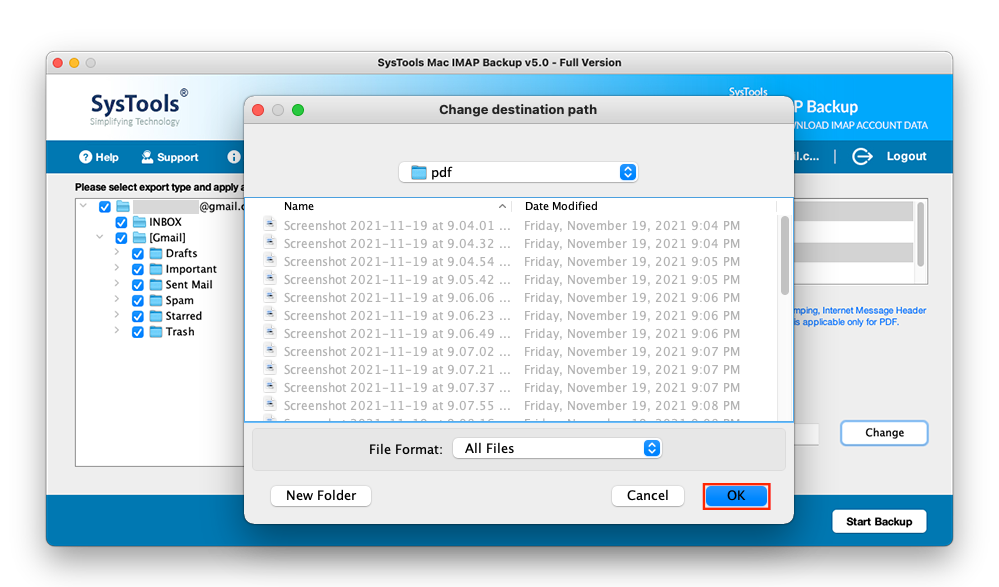Click the Spam folder icon
999x587 pixels.
coord(155,300)
